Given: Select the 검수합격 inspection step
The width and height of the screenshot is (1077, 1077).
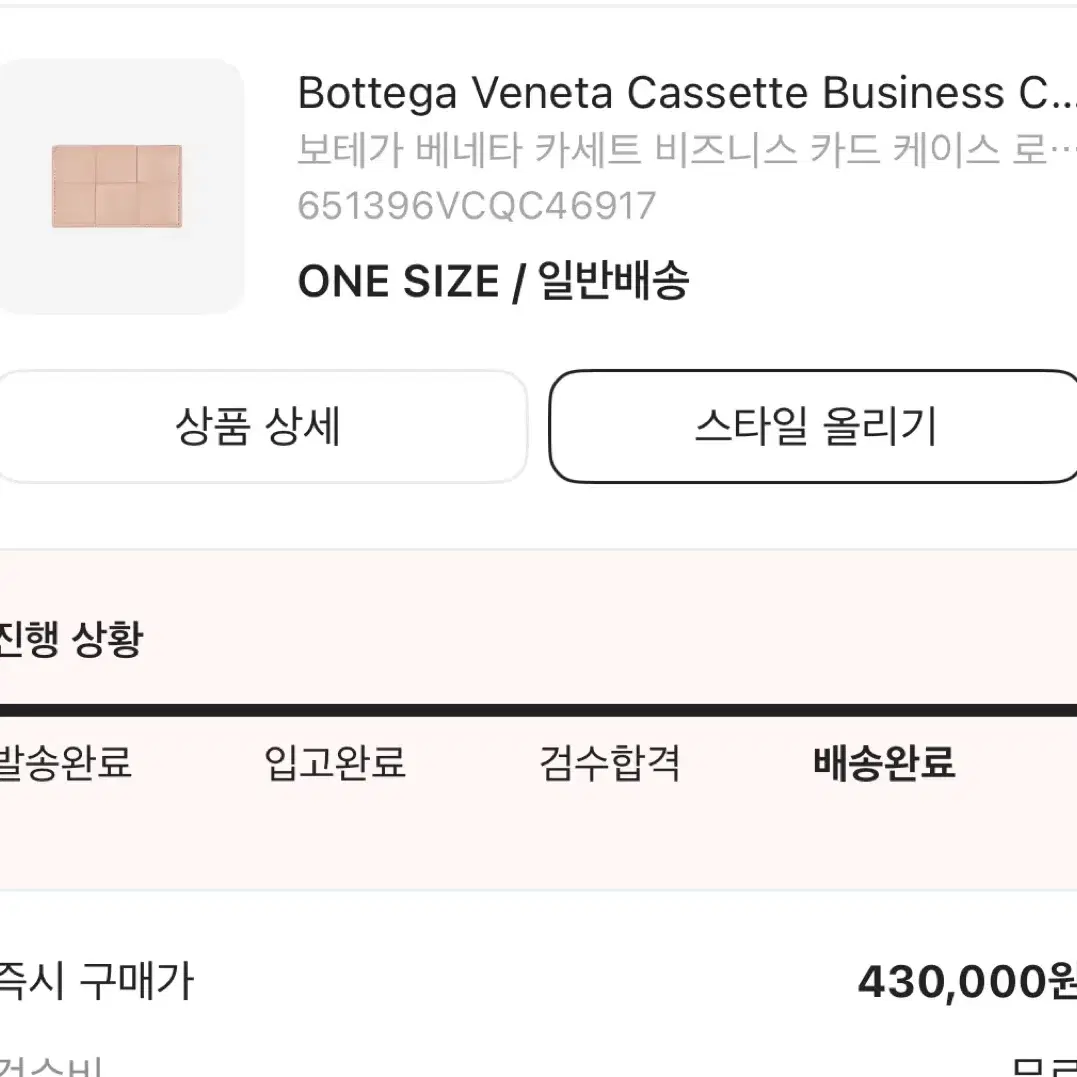Looking at the screenshot, I should point(610,762).
